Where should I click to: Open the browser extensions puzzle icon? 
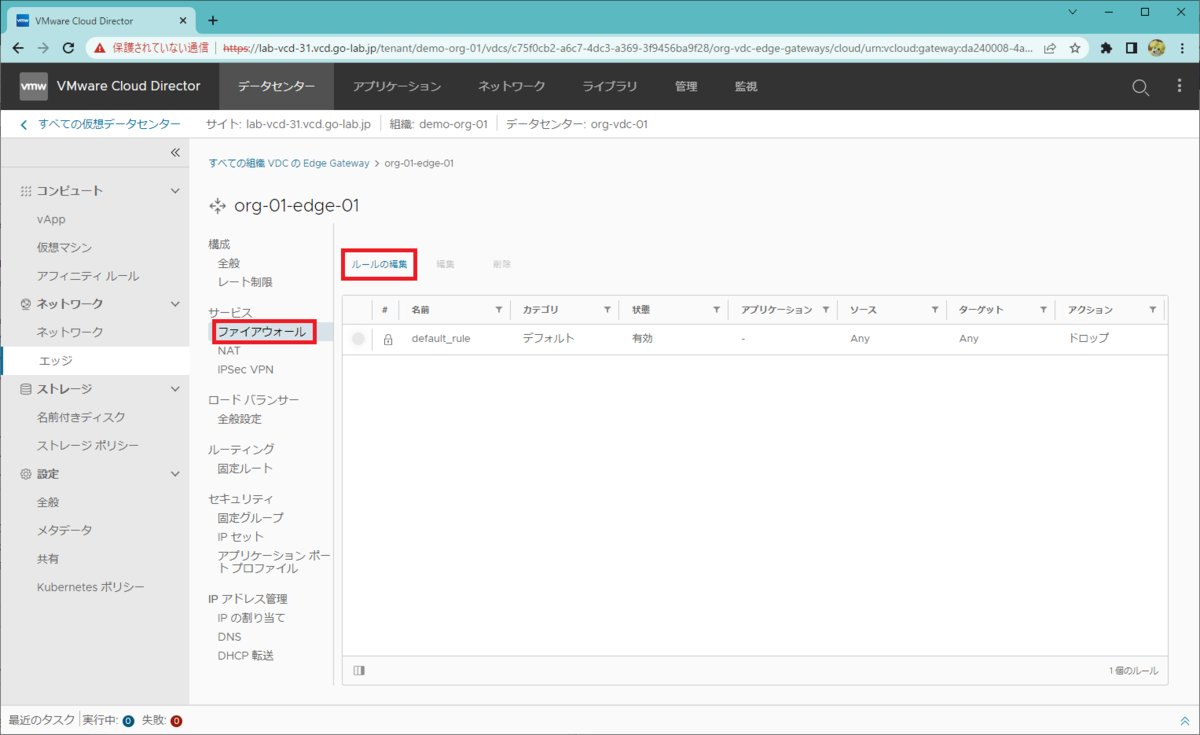point(1107,47)
